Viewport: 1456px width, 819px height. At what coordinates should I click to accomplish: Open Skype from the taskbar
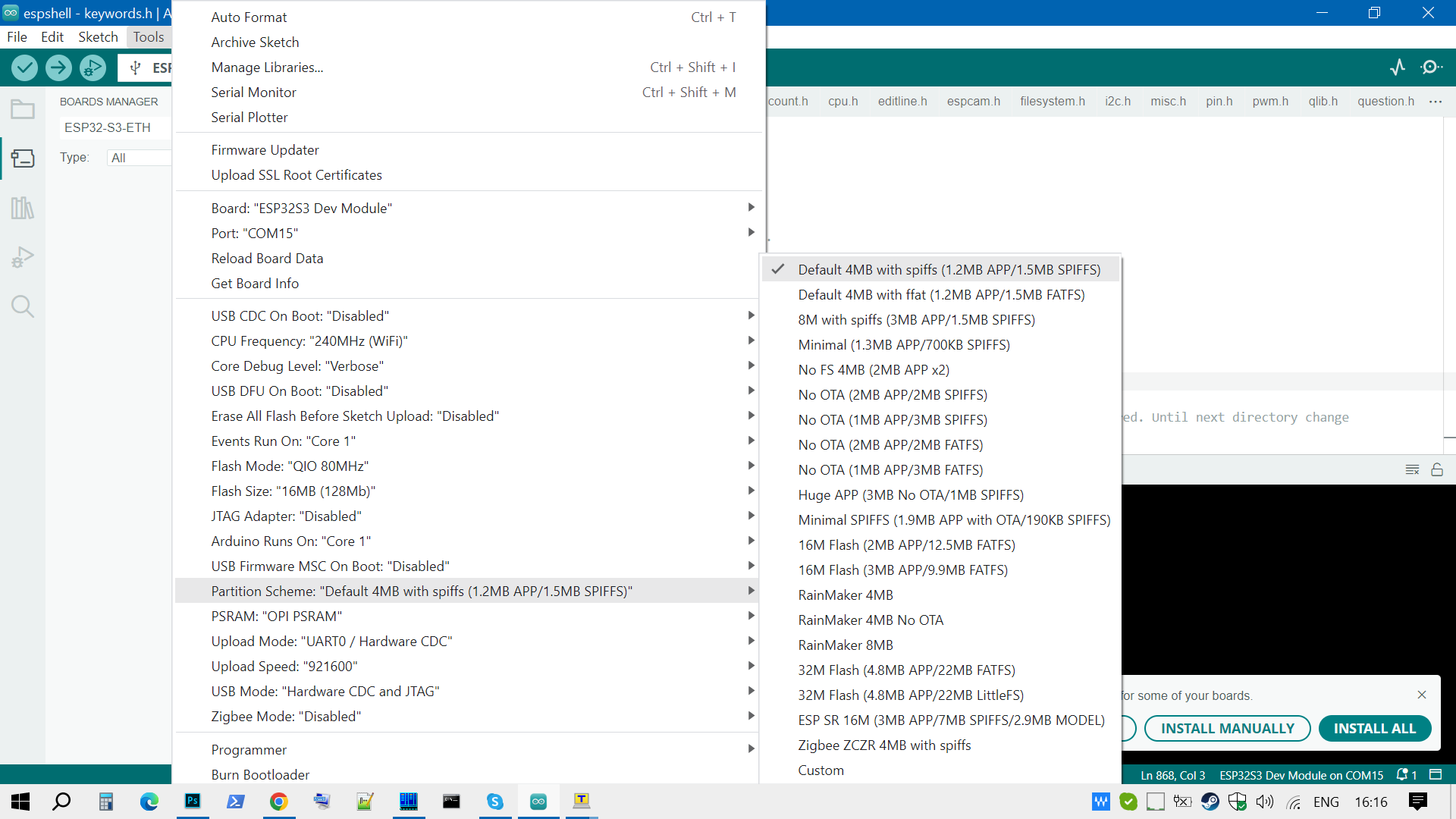tap(495, 802)
